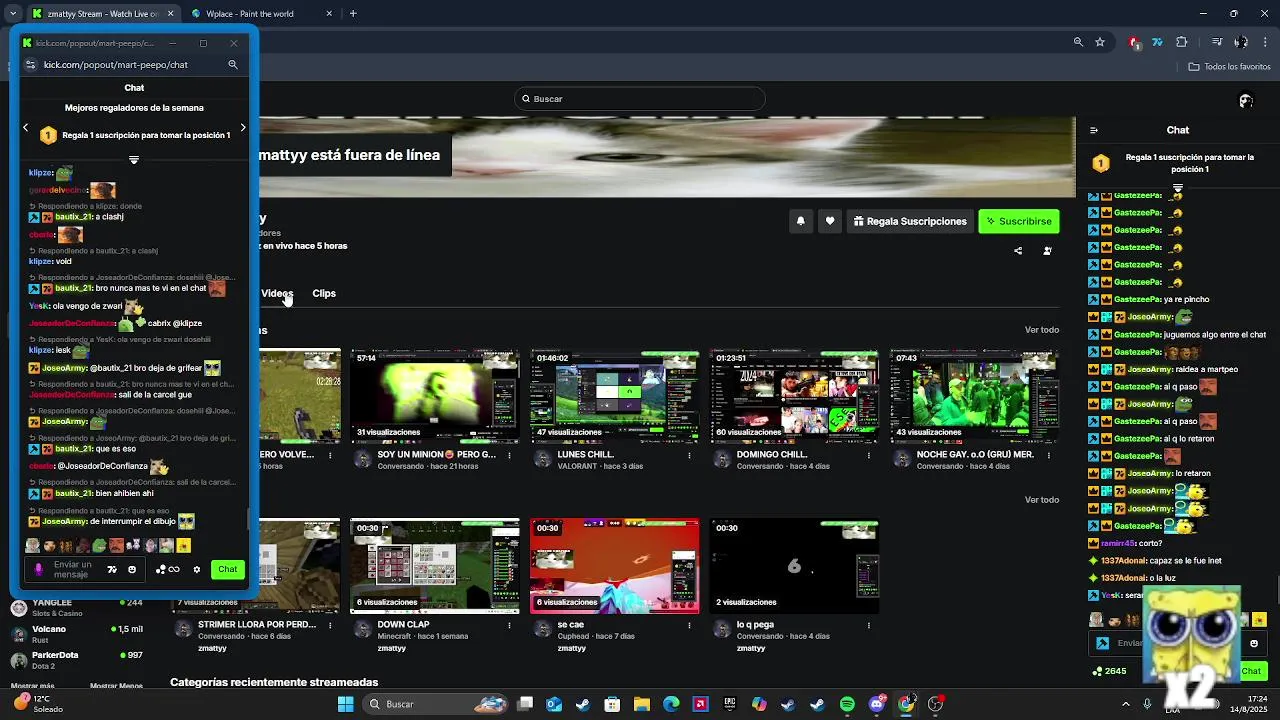Open the Wplace - Paint the world tab
This screenshot has width=1280, height=720.
pyautogui.click(x=261, y=14)
